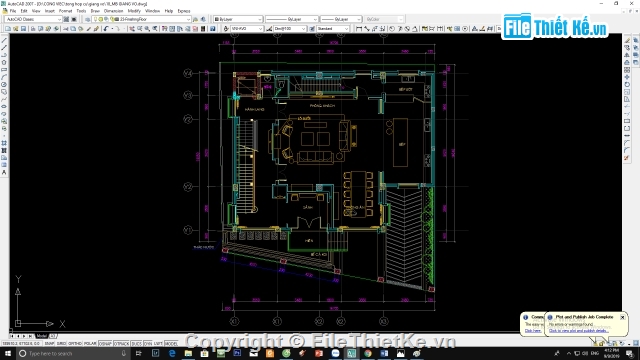This screenshot has height=360, width=640.
Task: Open the Modify menu
Action: [134, 11]
